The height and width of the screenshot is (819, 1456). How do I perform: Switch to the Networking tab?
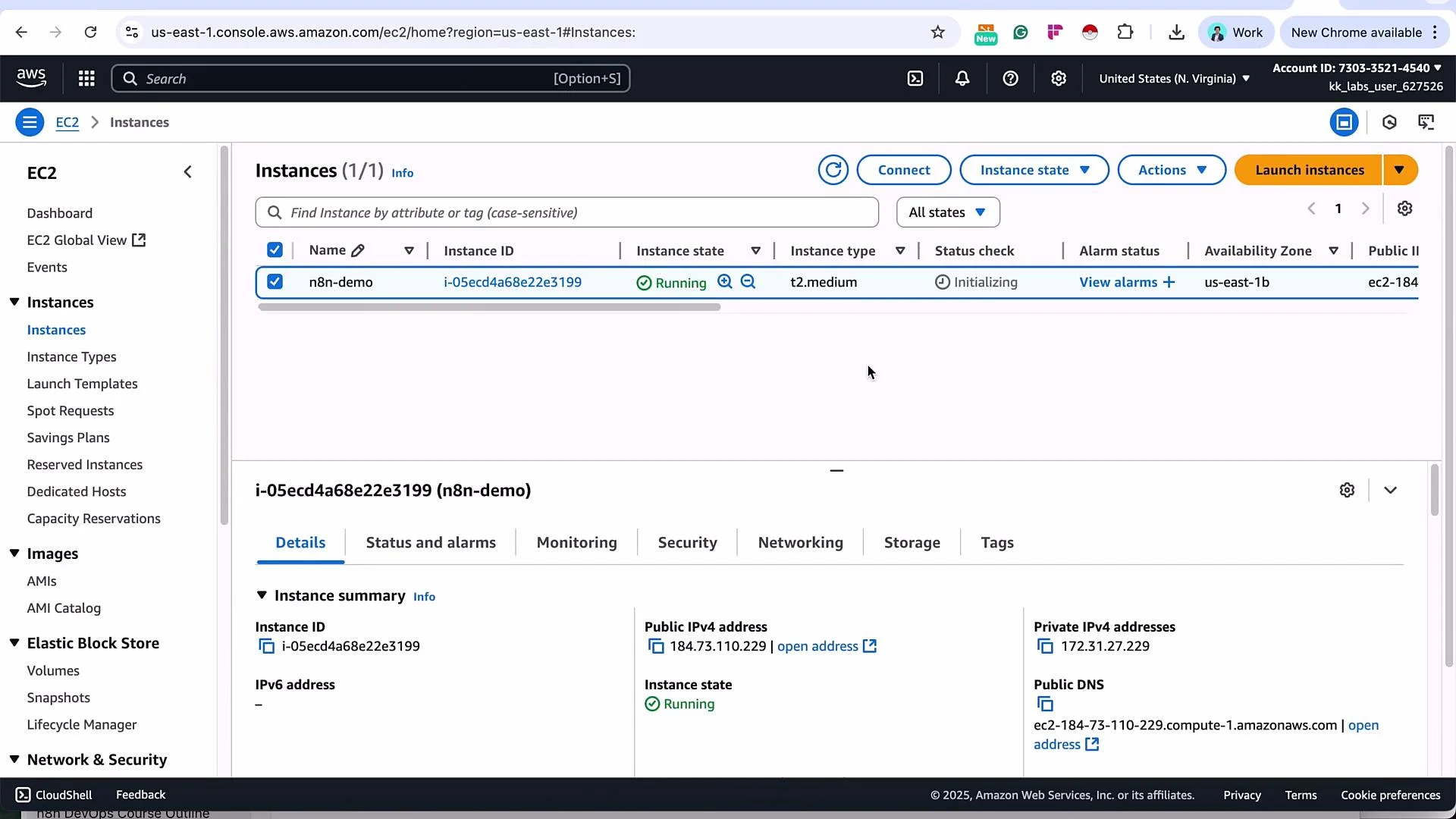[x=800, y=542]
